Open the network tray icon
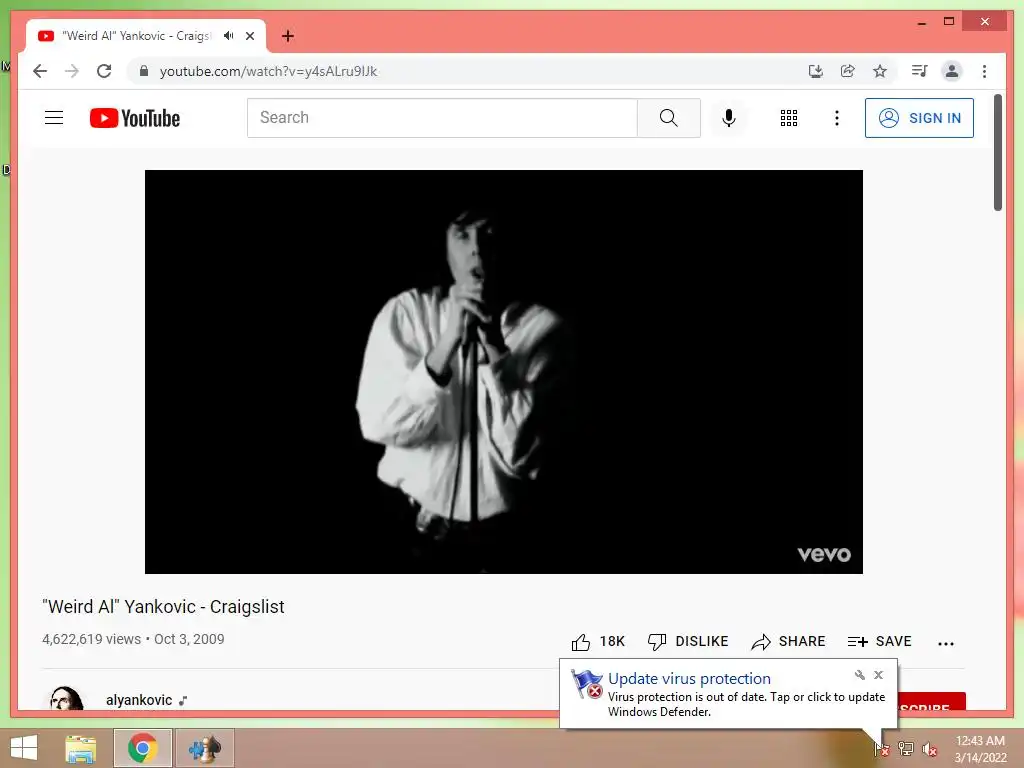Viewport: 1024px width, 768px height. click(906, 748)
